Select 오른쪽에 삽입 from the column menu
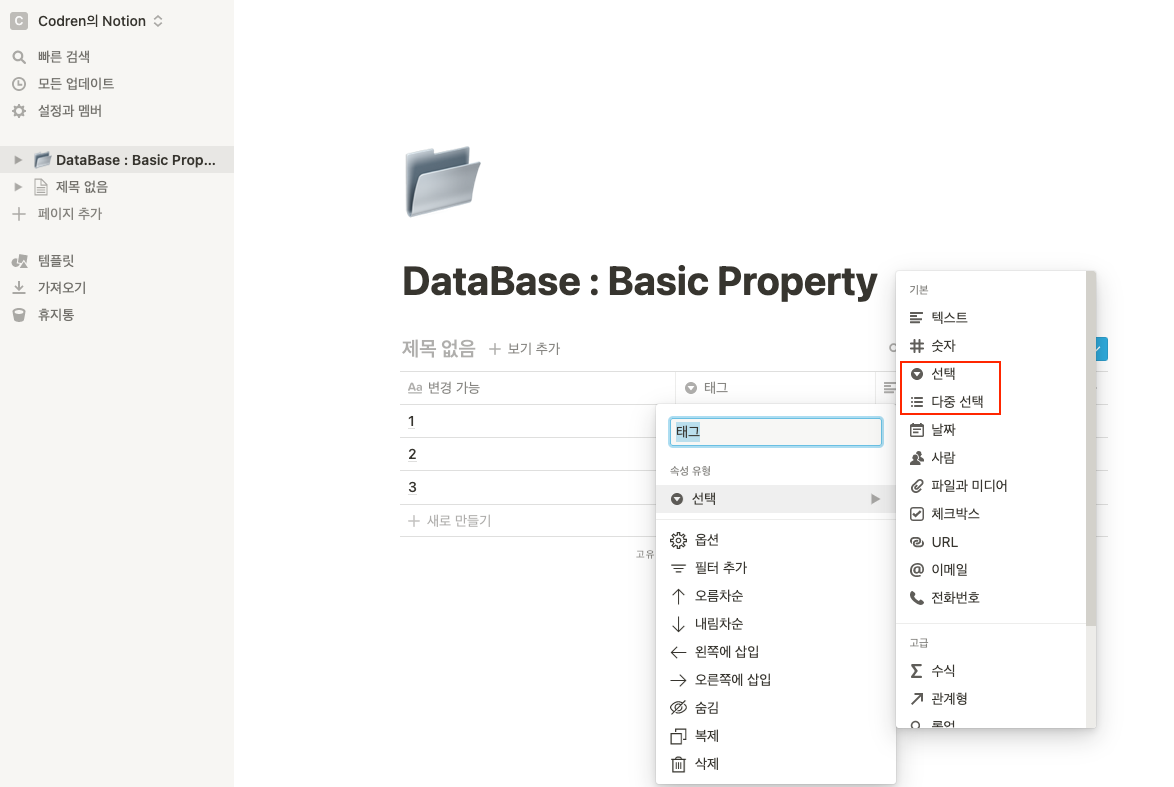This screenshot has height=787, width=1174. 776,680
